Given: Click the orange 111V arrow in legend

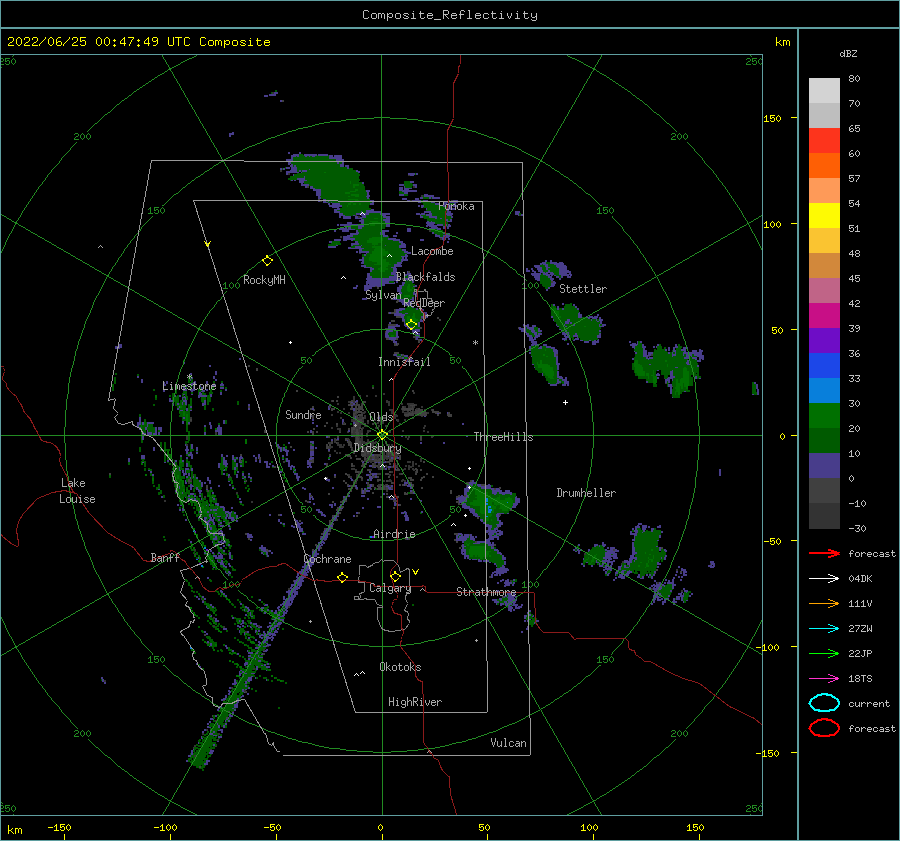Looking at the screenshot, I should coord(824,603).
